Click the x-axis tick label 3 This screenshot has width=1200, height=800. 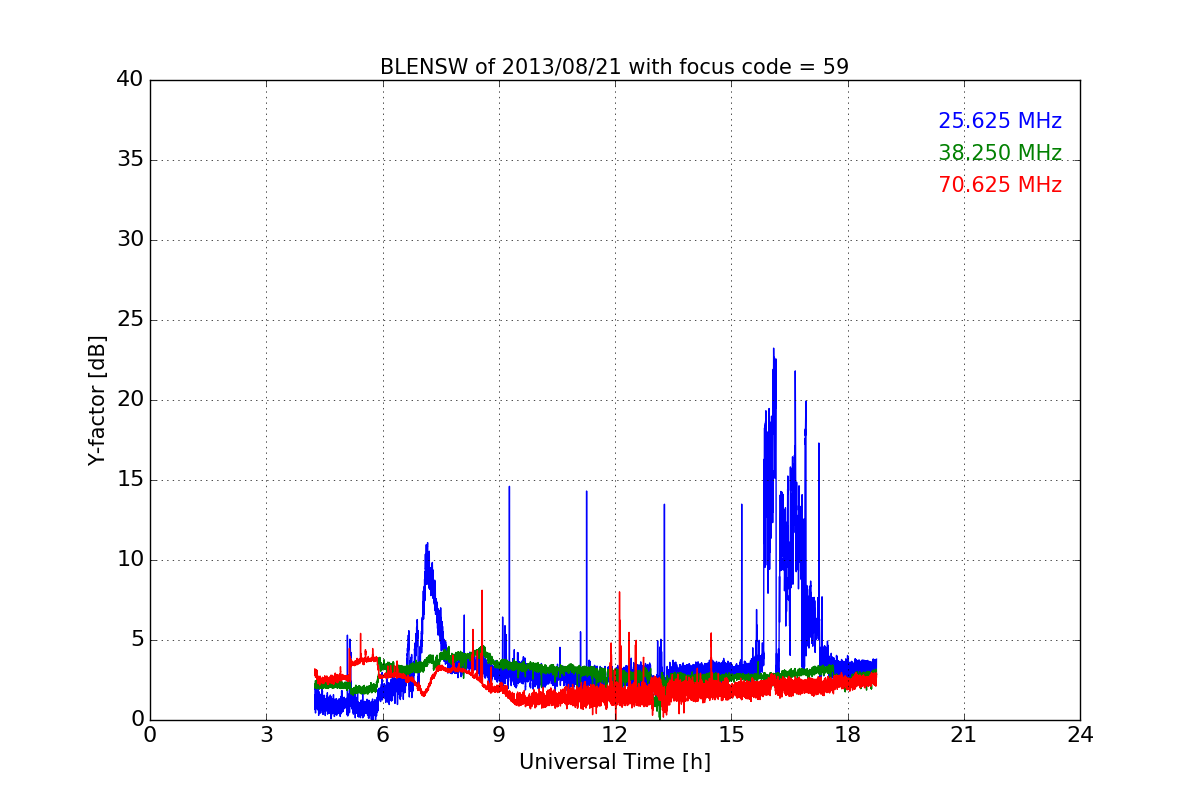pyautogui.click(x=266, y=736)
